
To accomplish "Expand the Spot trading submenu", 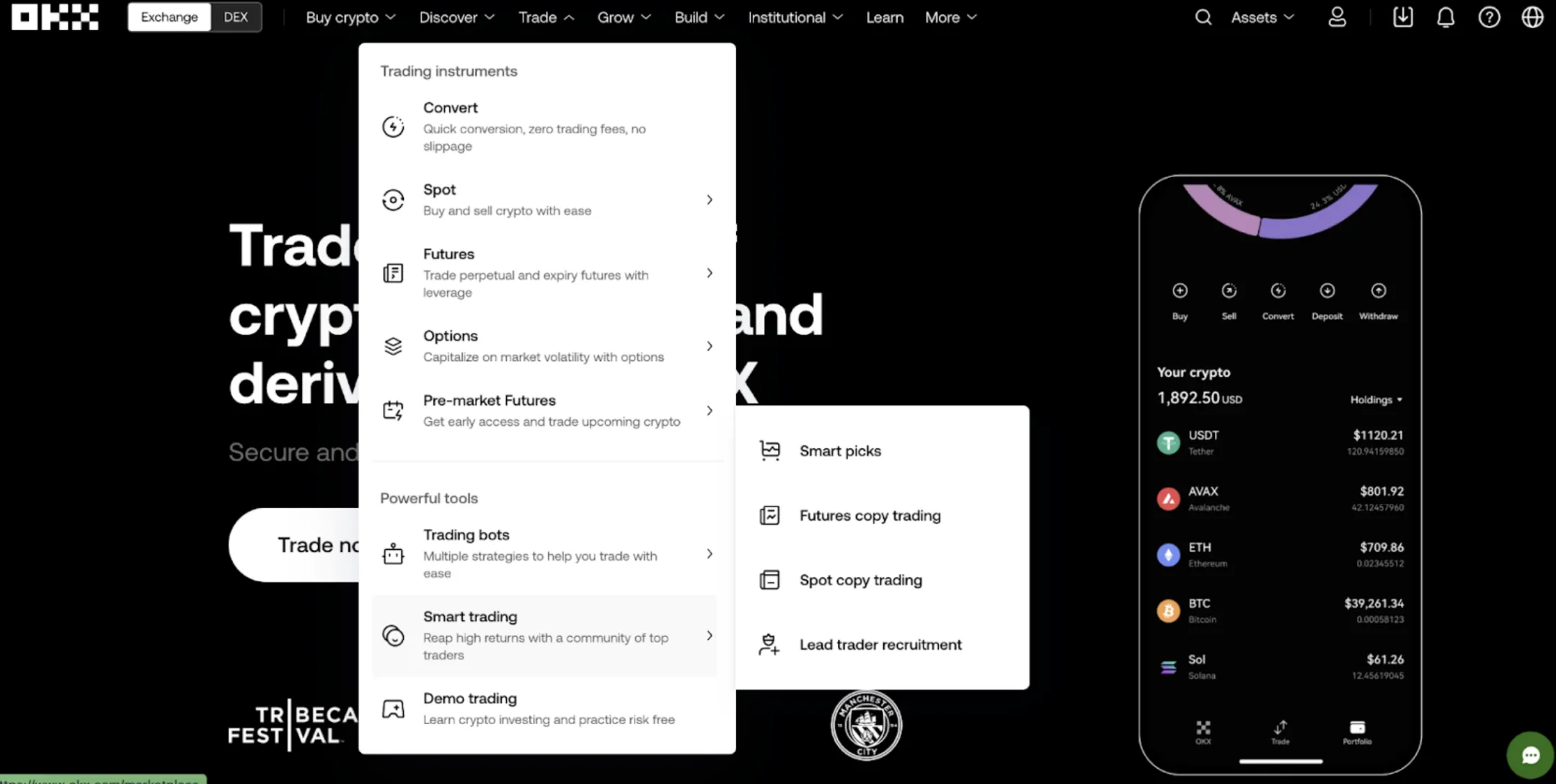I will [x=710, y=199].
